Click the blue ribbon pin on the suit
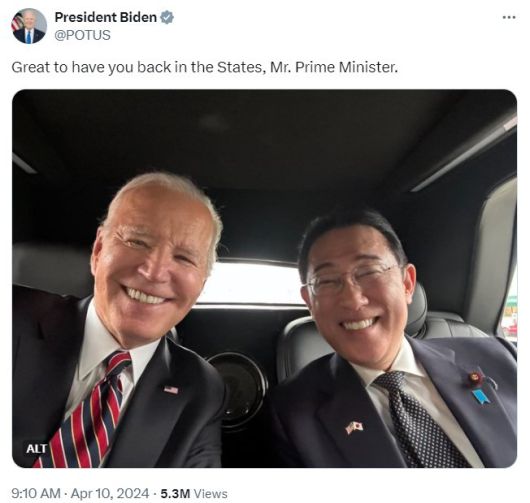The width and height of the screenshot is (530, 503). [x=481, y=397]
